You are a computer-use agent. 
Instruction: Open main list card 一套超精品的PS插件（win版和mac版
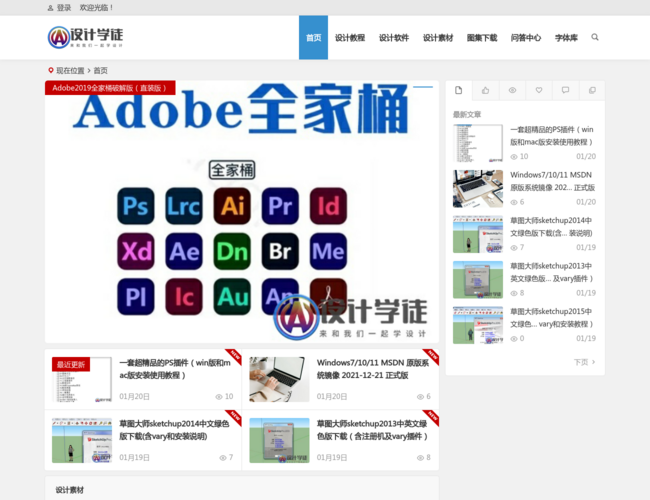(x=175, y=369)
